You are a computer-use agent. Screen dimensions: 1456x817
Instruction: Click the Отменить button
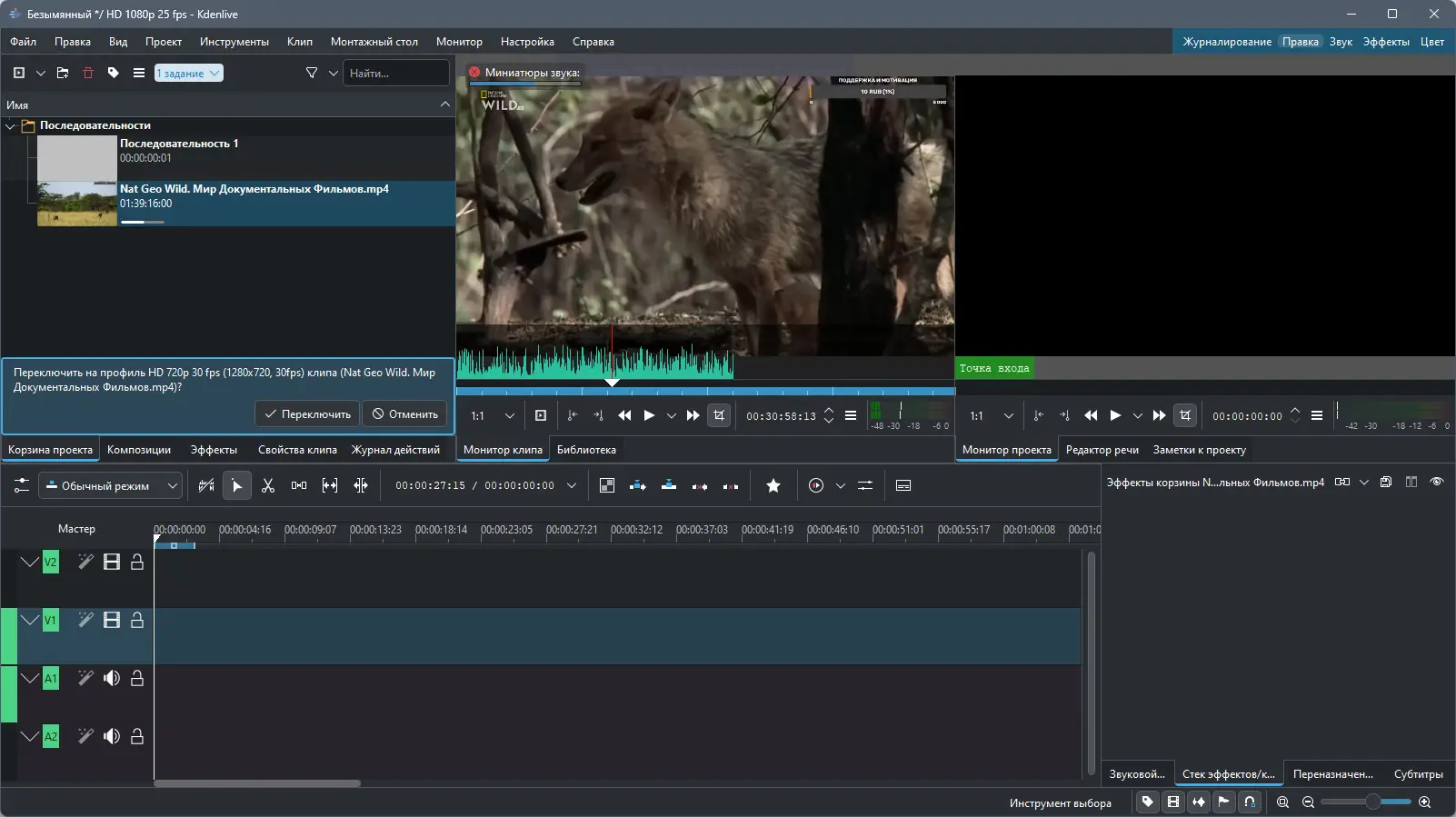pyautogui.click(x=405, y=414)
